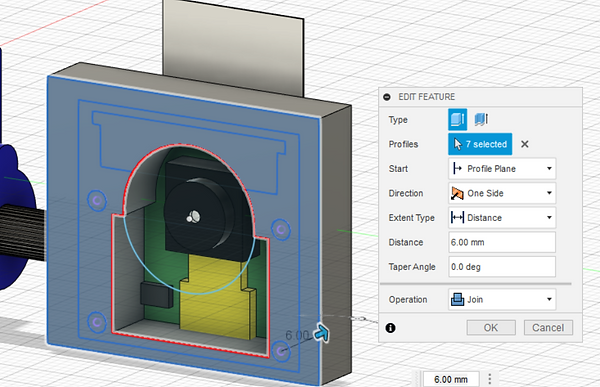Click the 7 selected profiles selector
The width and height of the screenshot is (600, 387).
(480, 144)
